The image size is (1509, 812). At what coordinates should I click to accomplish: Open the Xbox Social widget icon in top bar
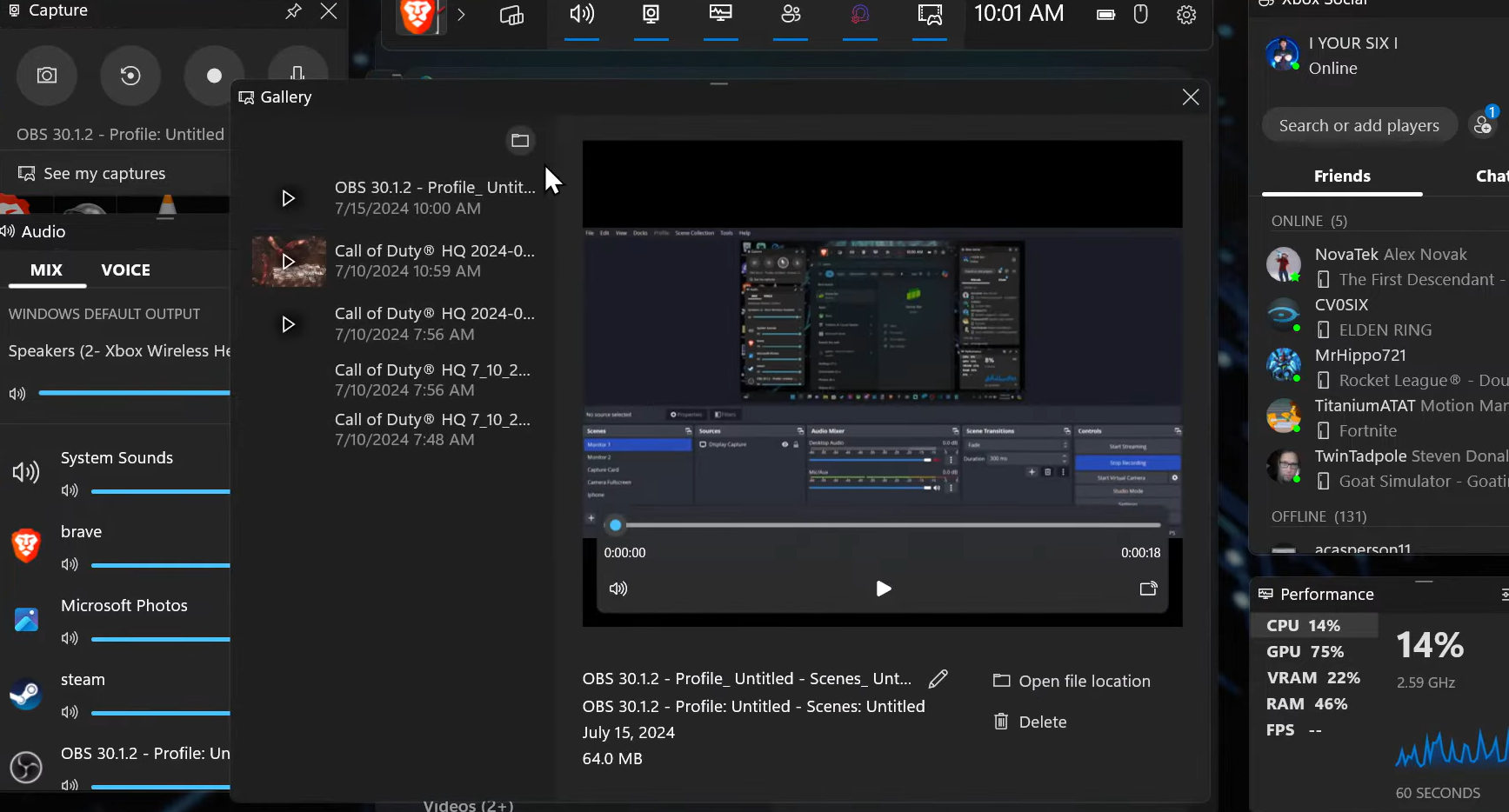[x=791, y=15]
